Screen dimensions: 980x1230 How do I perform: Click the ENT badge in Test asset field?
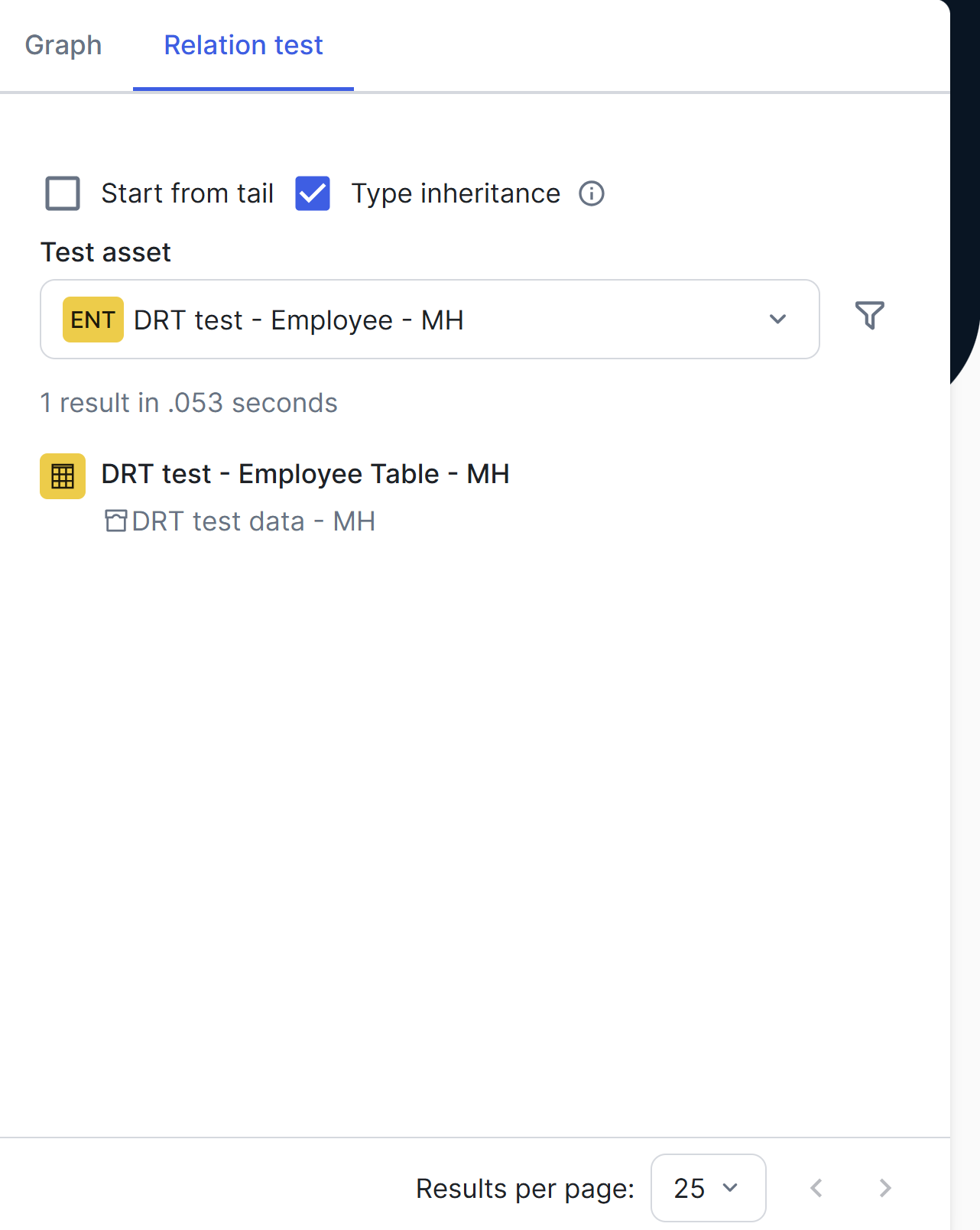tap(93, 320)
